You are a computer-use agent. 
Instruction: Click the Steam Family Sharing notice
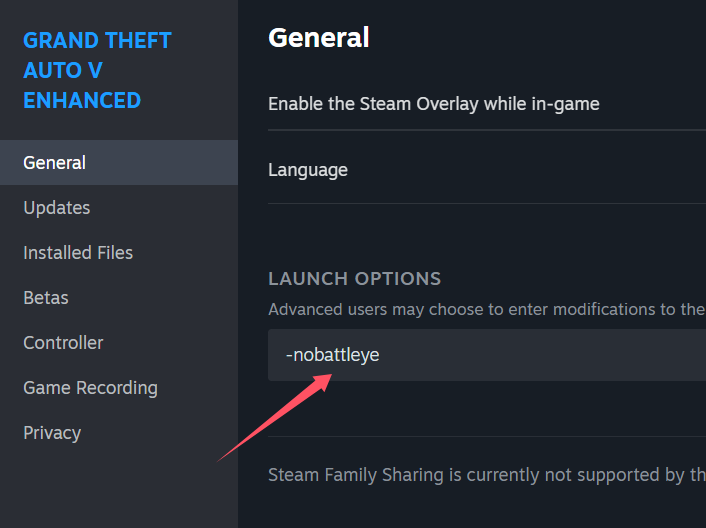pos(487,475)
